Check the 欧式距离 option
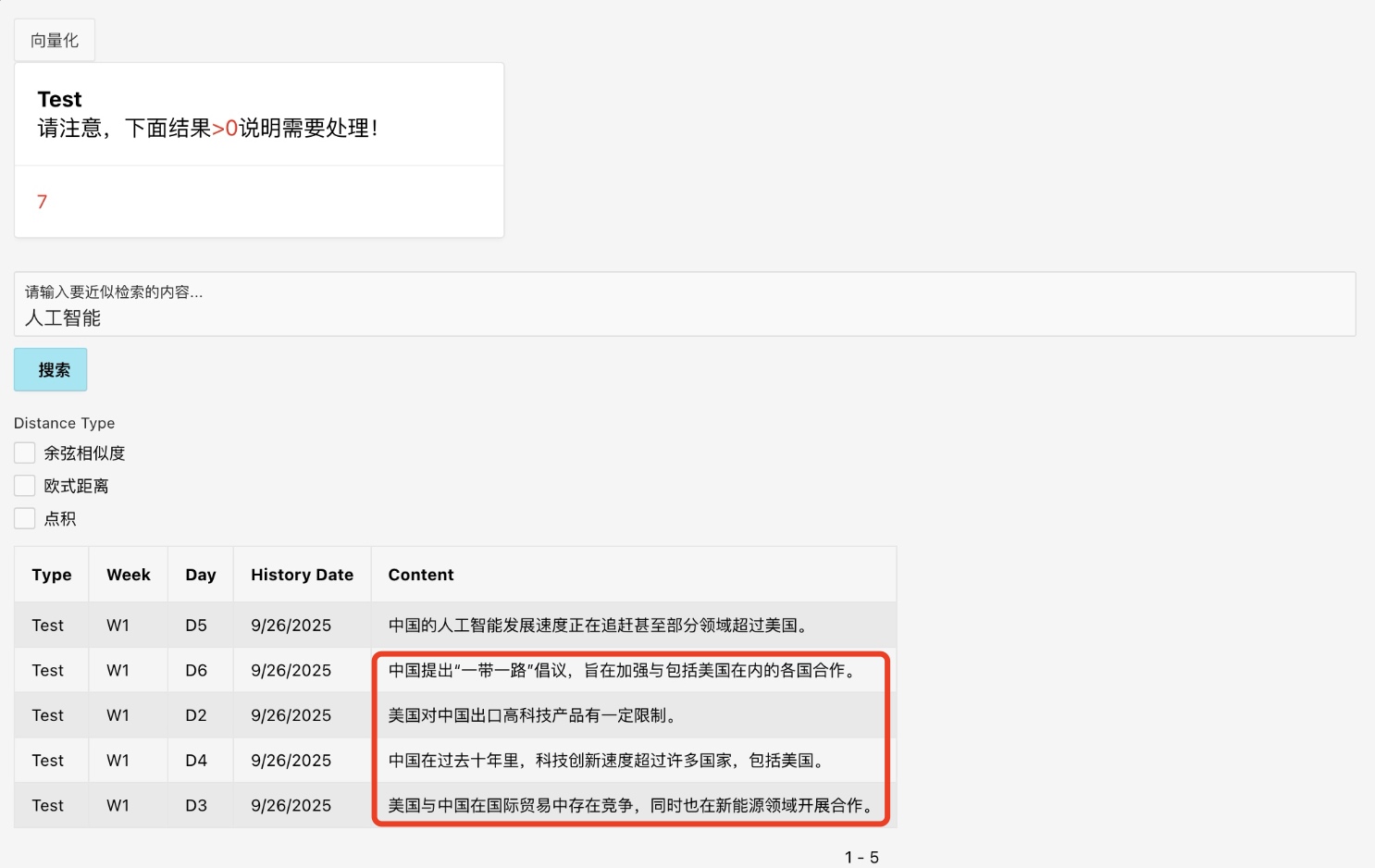 coord(25,486)
